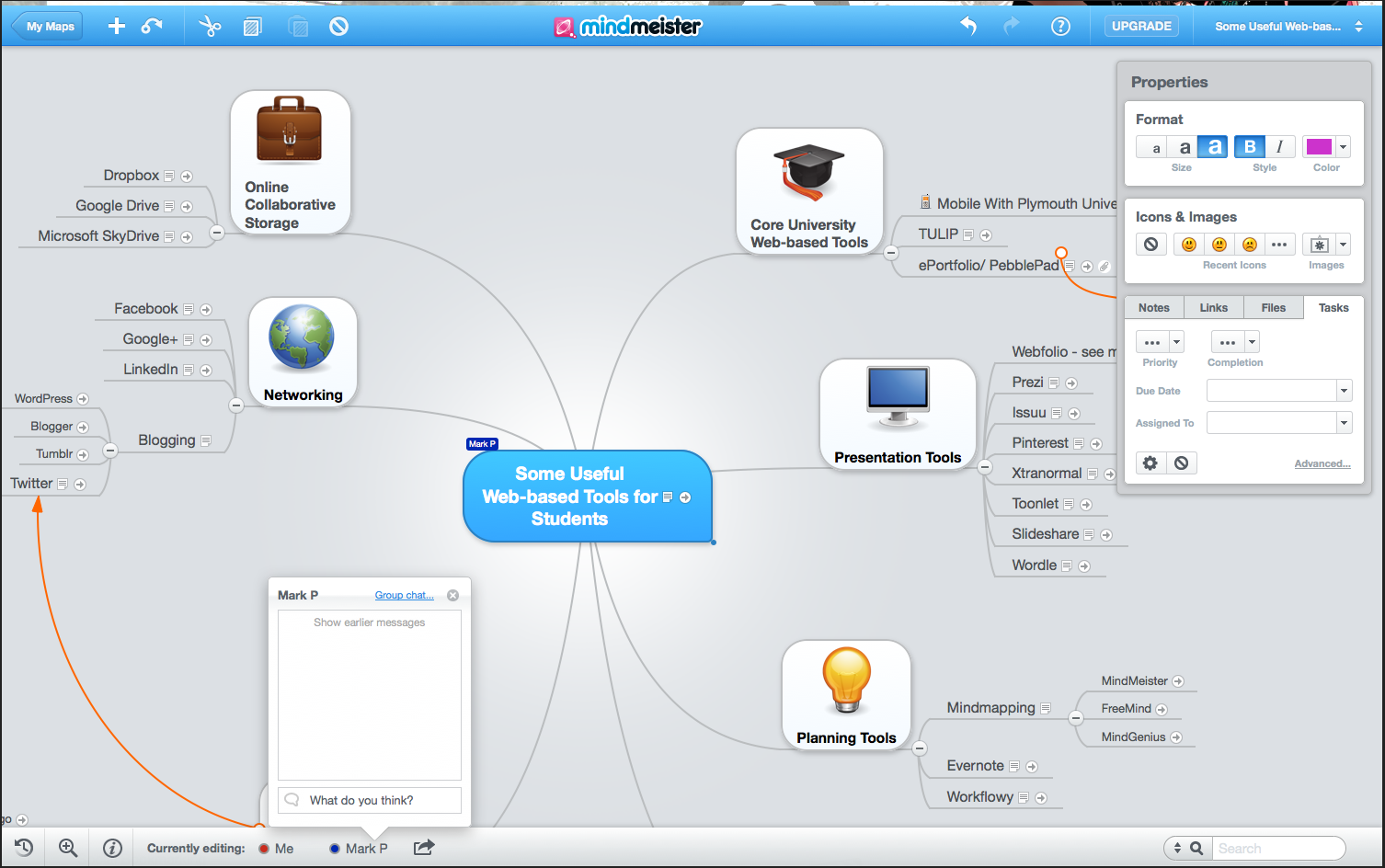Click the magenta color swatch
Image resolution: width=1385 pixels, height=868 pixels.
pos(1319,147)
